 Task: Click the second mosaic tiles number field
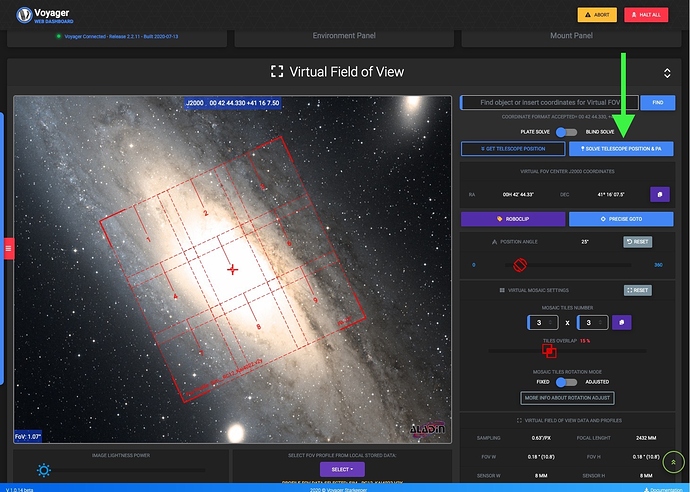592,323
